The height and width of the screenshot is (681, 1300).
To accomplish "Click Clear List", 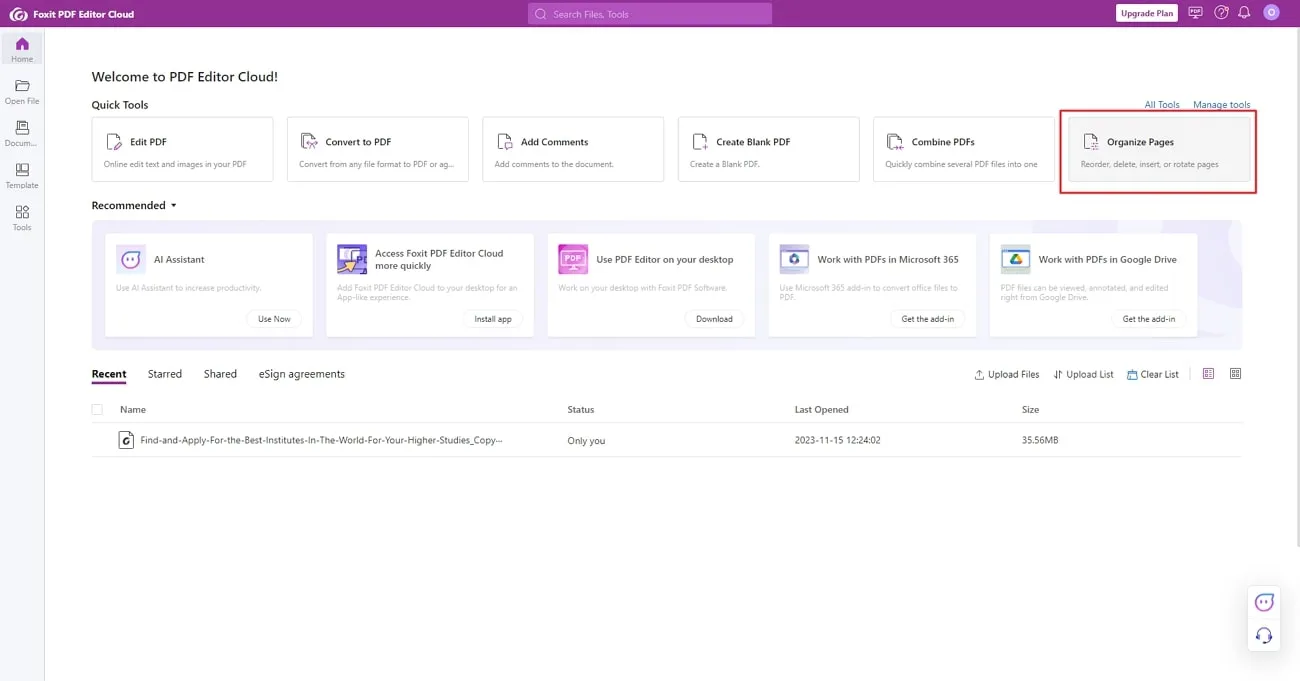I will tap(1153, 374).
